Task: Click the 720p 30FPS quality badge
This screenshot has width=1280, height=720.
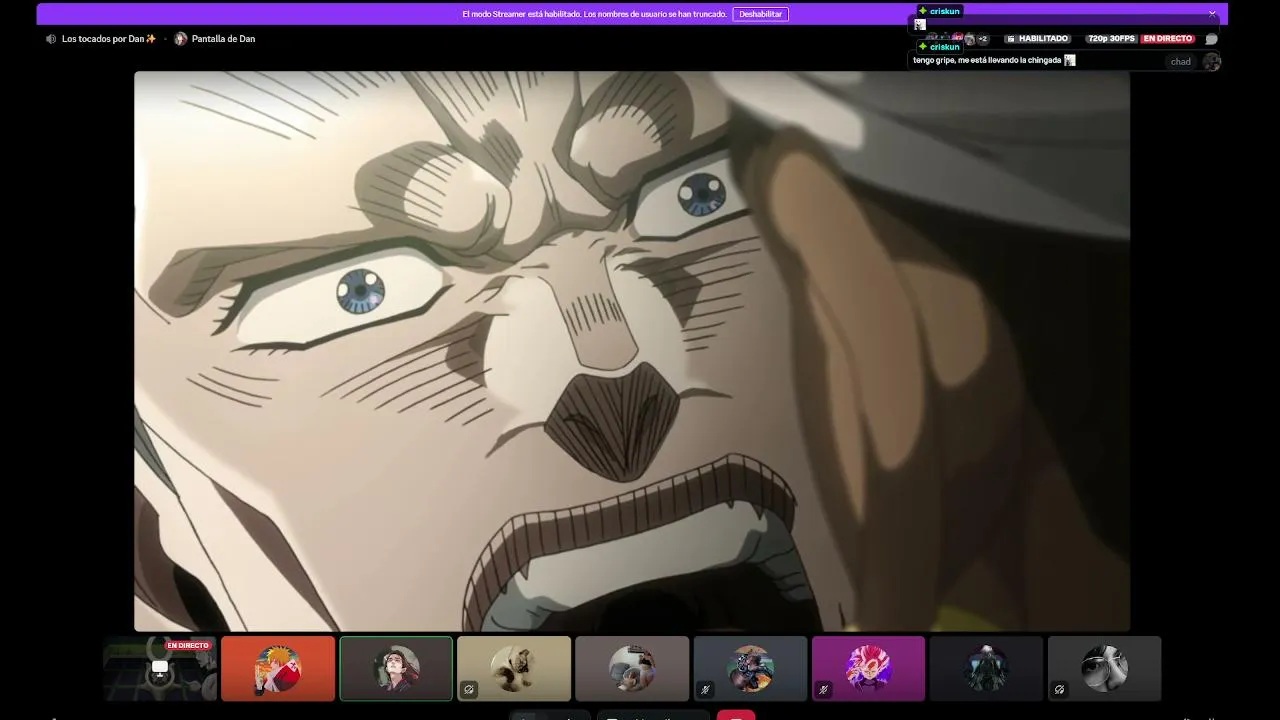Action: 1111,39
